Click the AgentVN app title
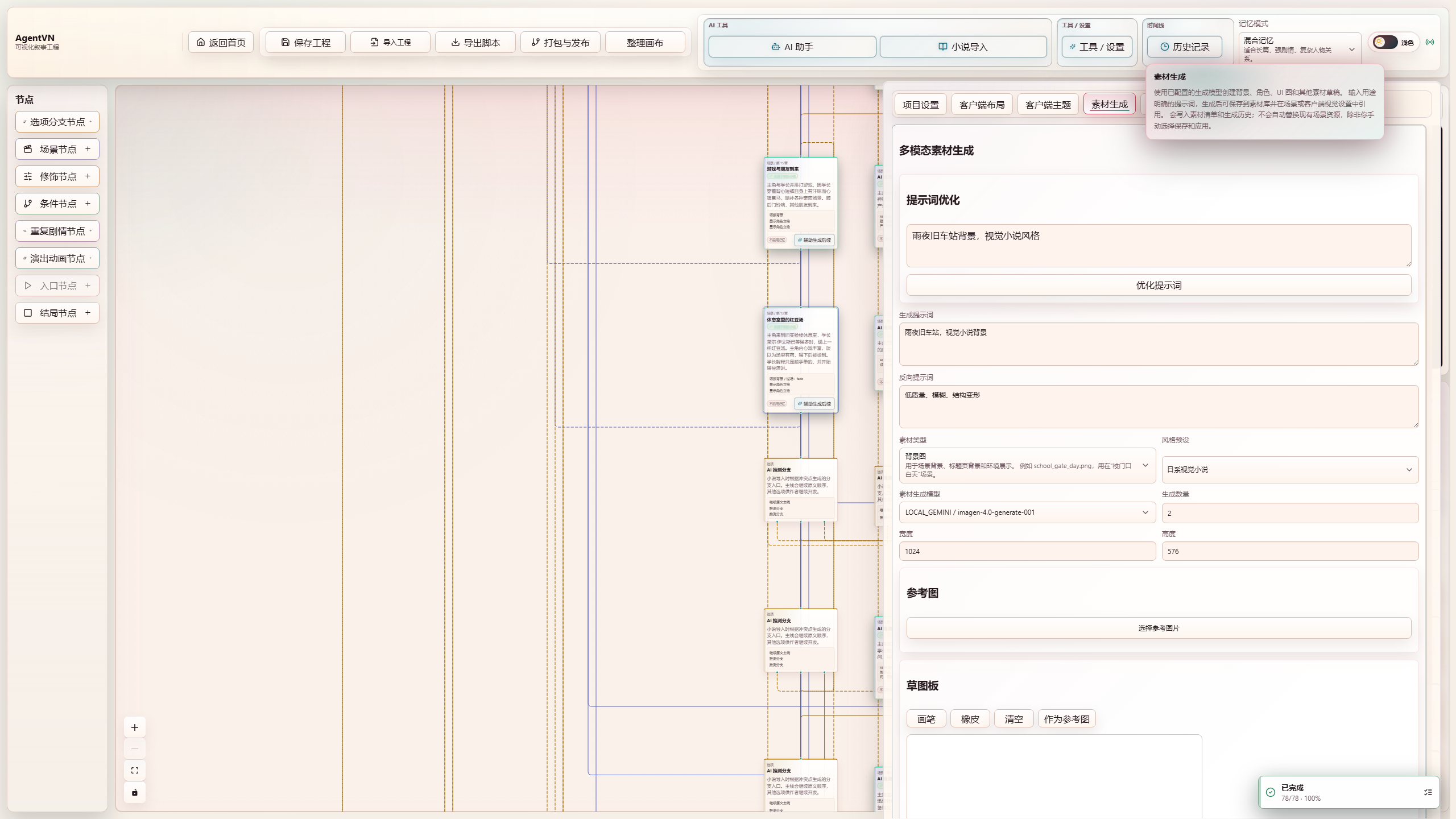 (35, 38)
